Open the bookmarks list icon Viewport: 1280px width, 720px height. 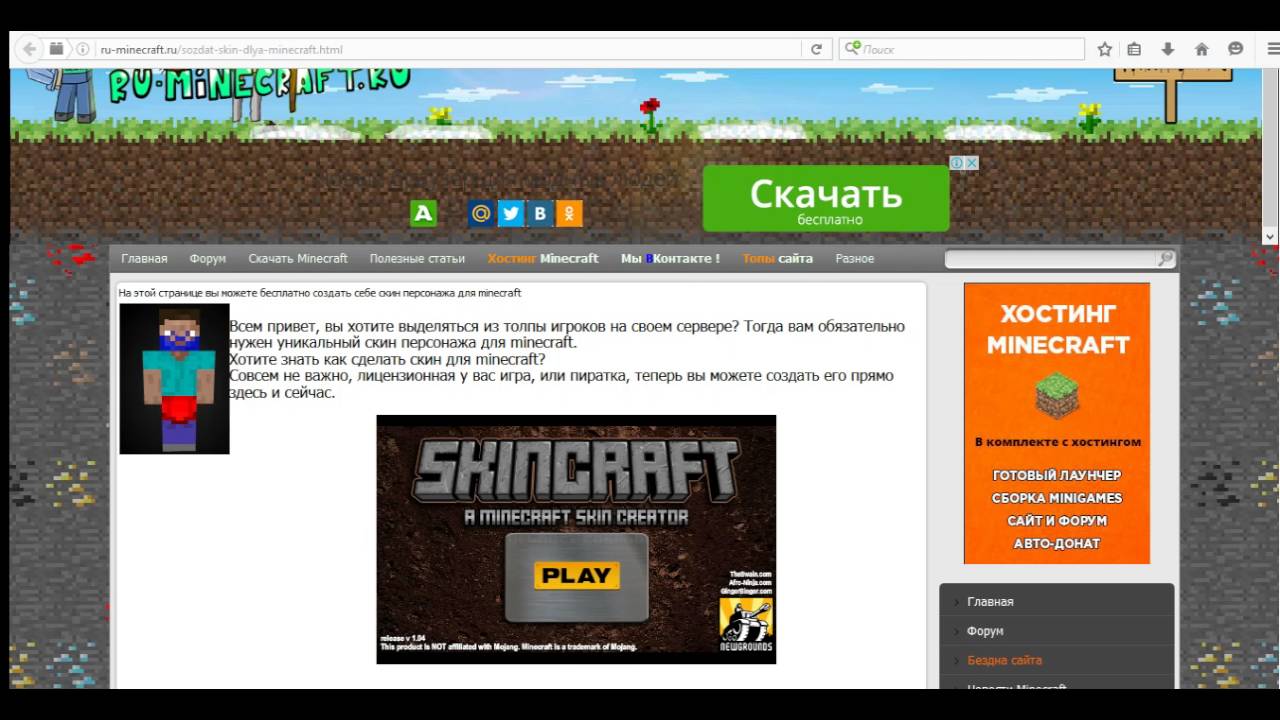(x=1134, y=49)
